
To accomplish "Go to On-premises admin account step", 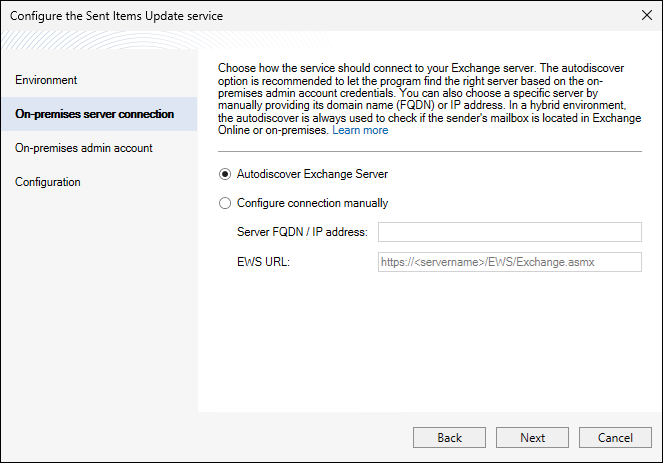I will point(84,148).
